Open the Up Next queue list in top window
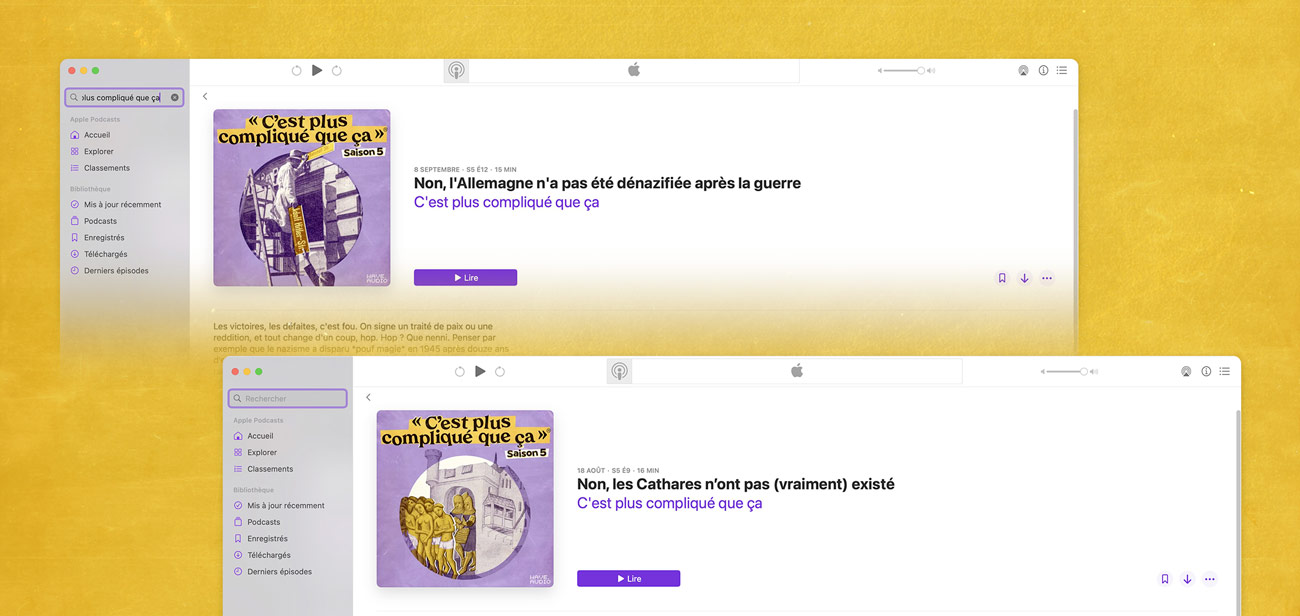This screenshot has width=1300, height=616. point(1062,71)
